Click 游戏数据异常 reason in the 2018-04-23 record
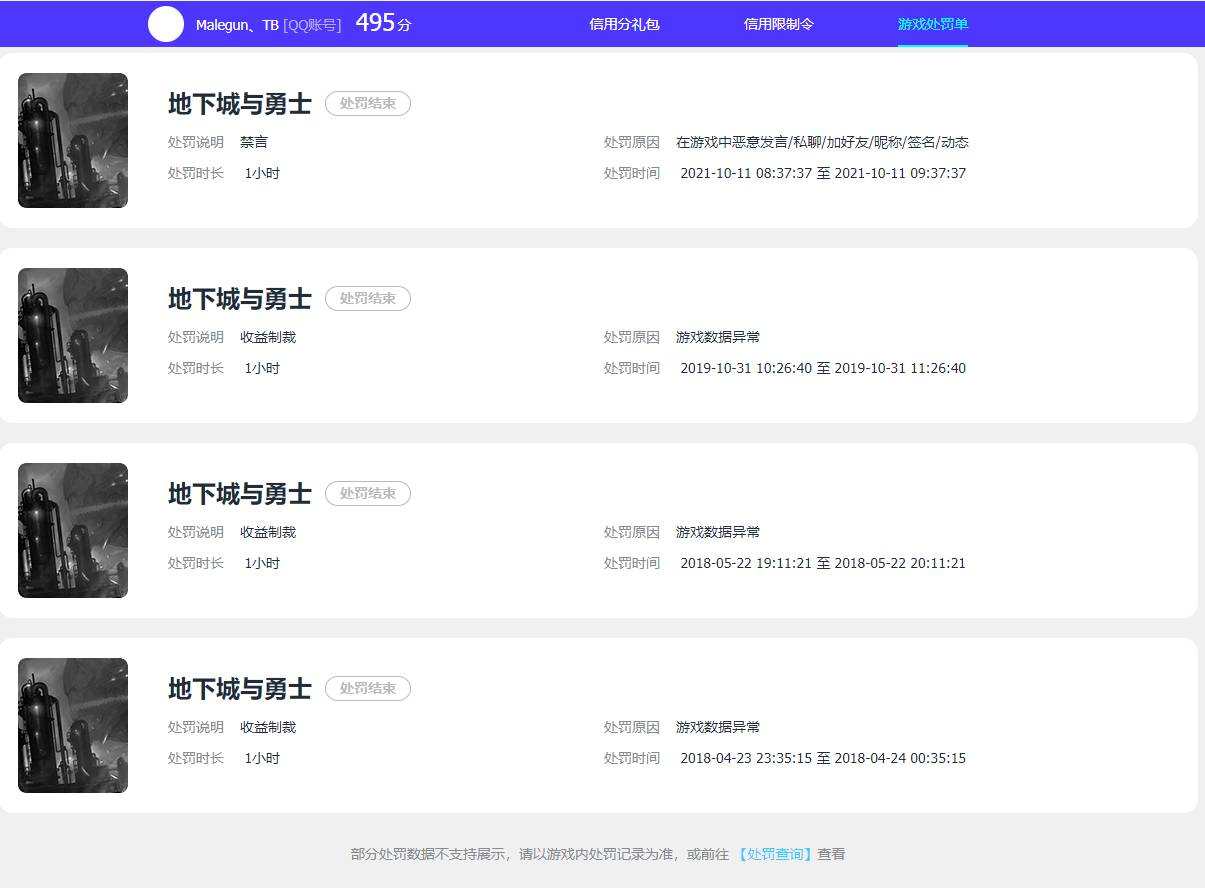Viewport: 1205px width, 888px height. 718,727
